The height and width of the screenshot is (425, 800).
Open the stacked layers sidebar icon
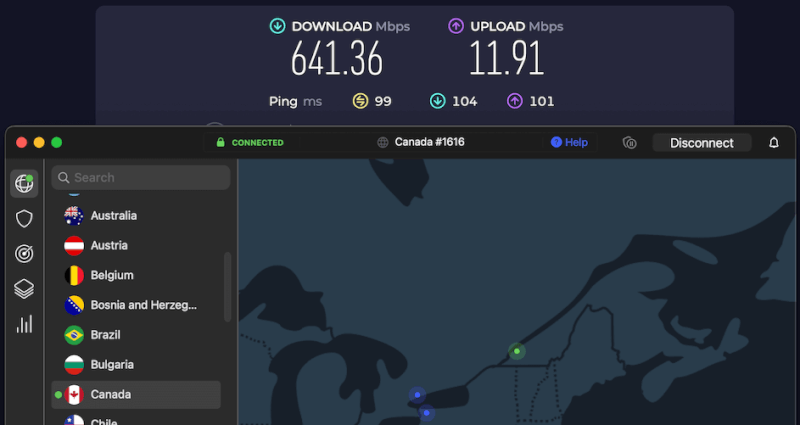[24, 289]
